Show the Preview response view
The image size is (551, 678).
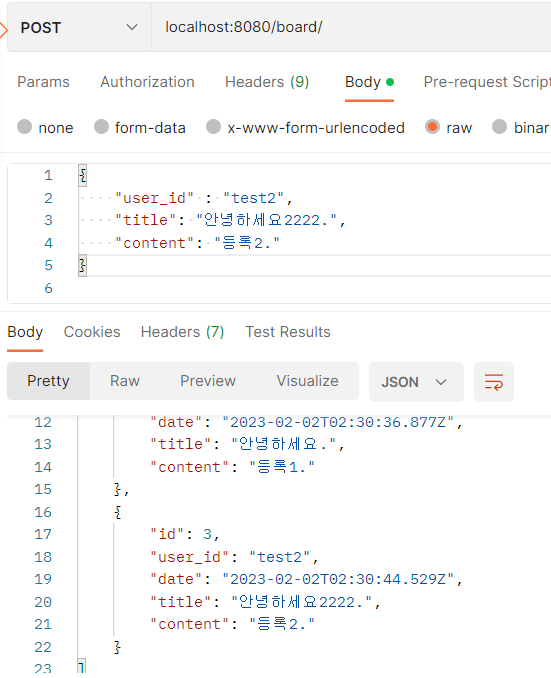click(208, 381)
